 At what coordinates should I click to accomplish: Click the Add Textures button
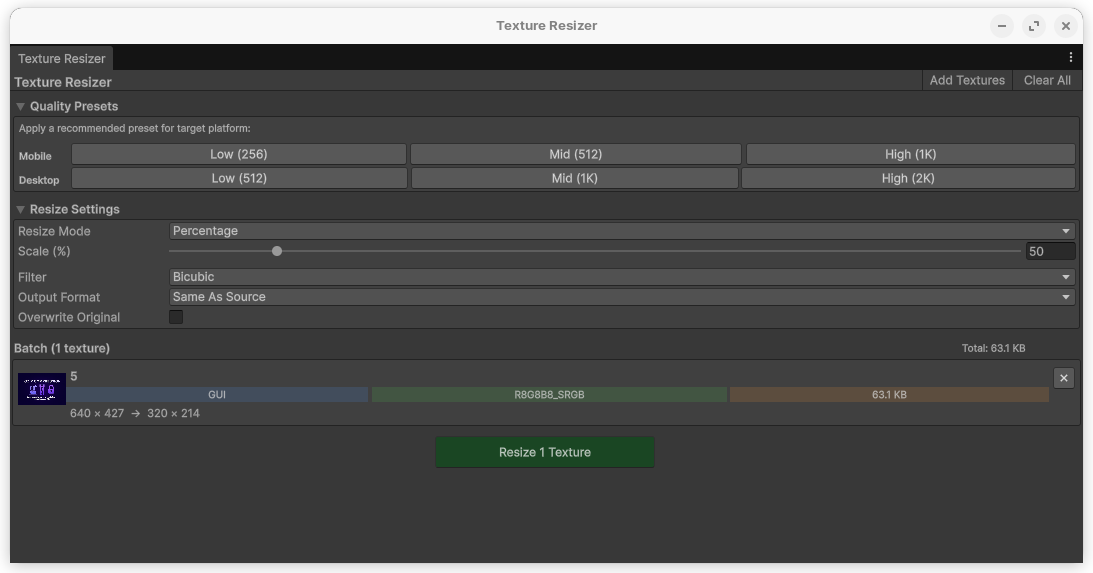(x=966, y=80)
